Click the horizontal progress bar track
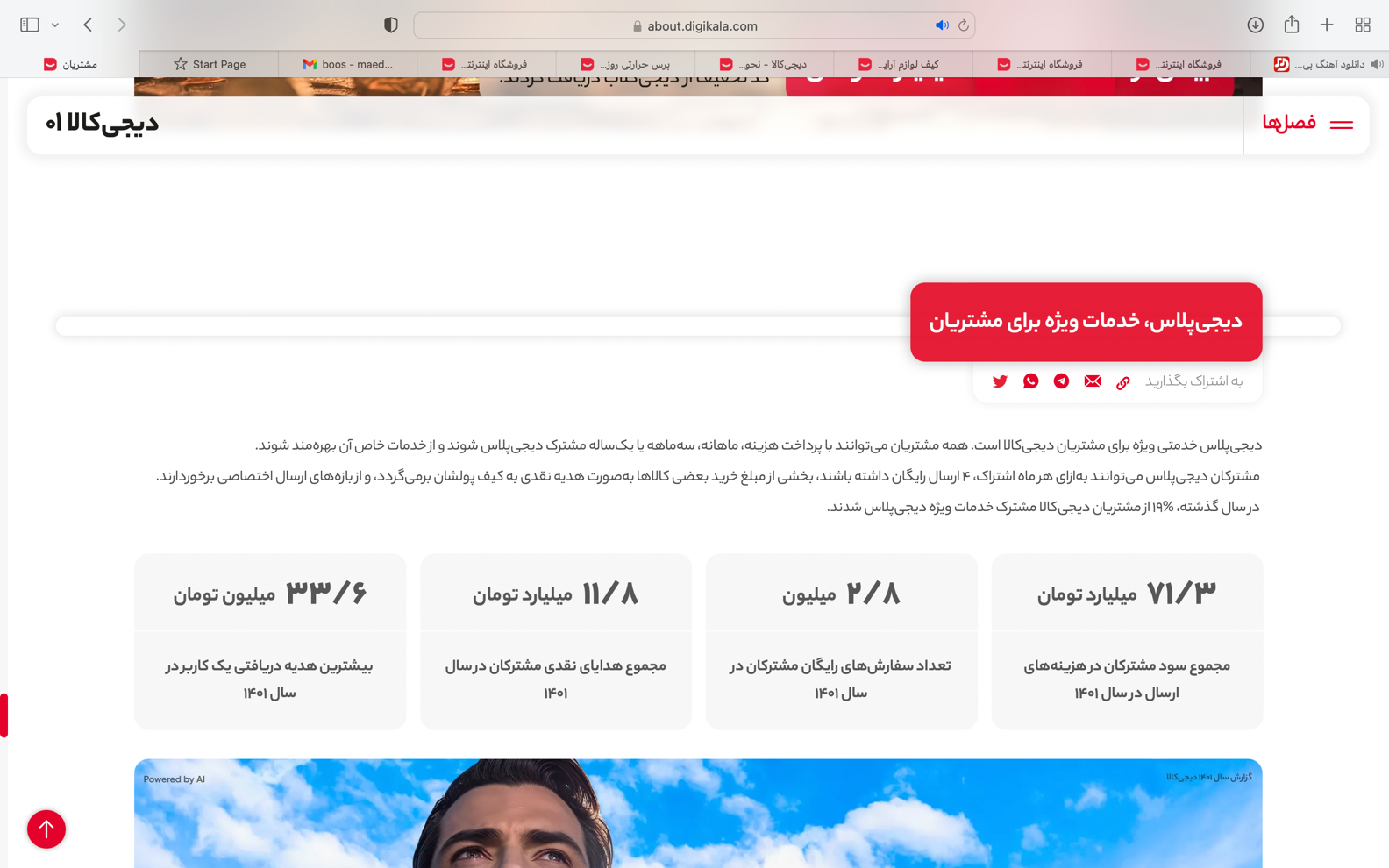1389x868 pixels. tap(482, 326)
